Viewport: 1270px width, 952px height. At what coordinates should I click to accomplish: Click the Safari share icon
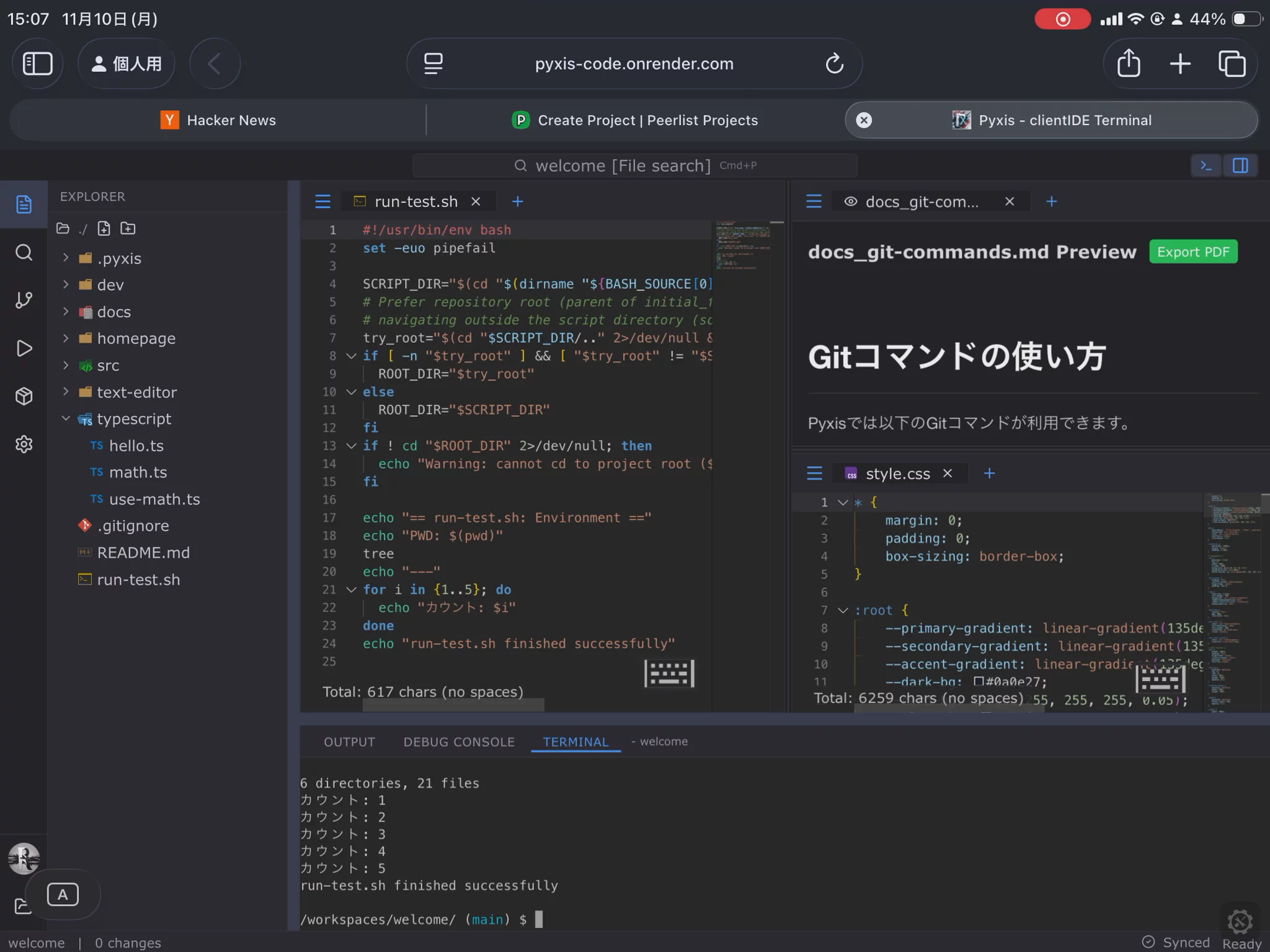click(1129, 63)
